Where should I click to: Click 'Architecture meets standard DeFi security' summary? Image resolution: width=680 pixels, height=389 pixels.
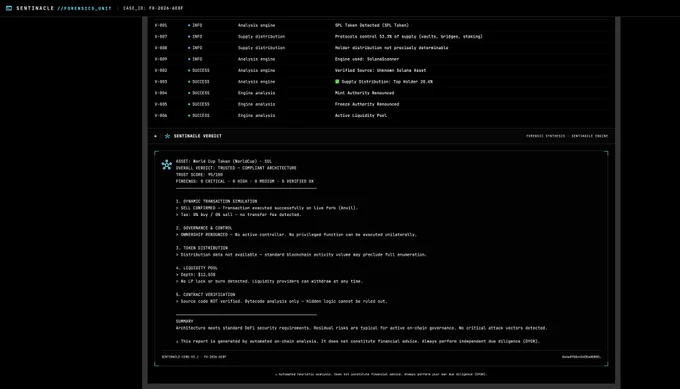(361, 328)
